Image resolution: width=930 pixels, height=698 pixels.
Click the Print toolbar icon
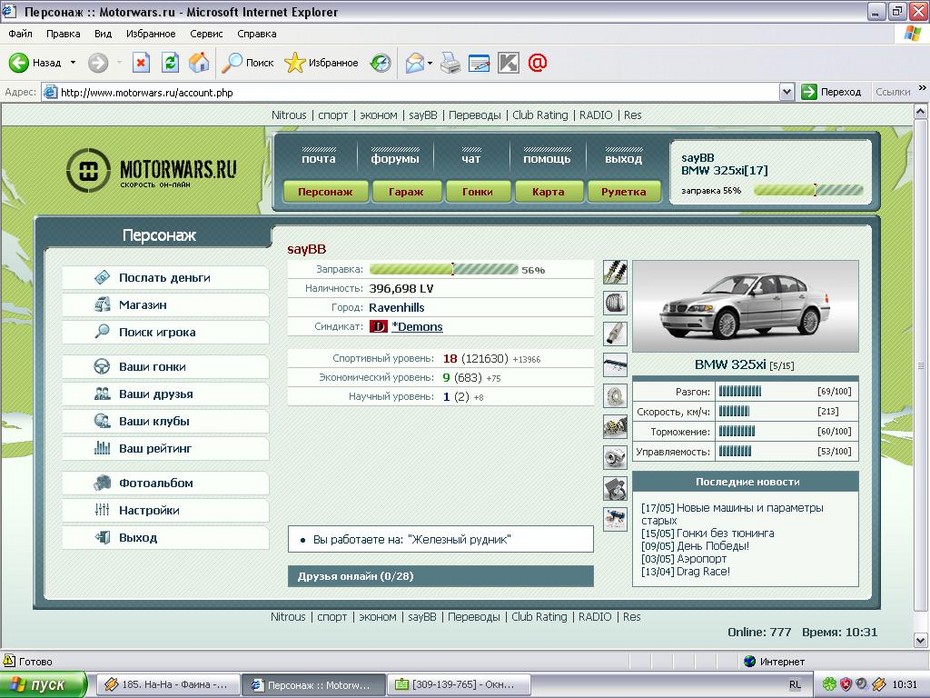[x=450, y=62]
